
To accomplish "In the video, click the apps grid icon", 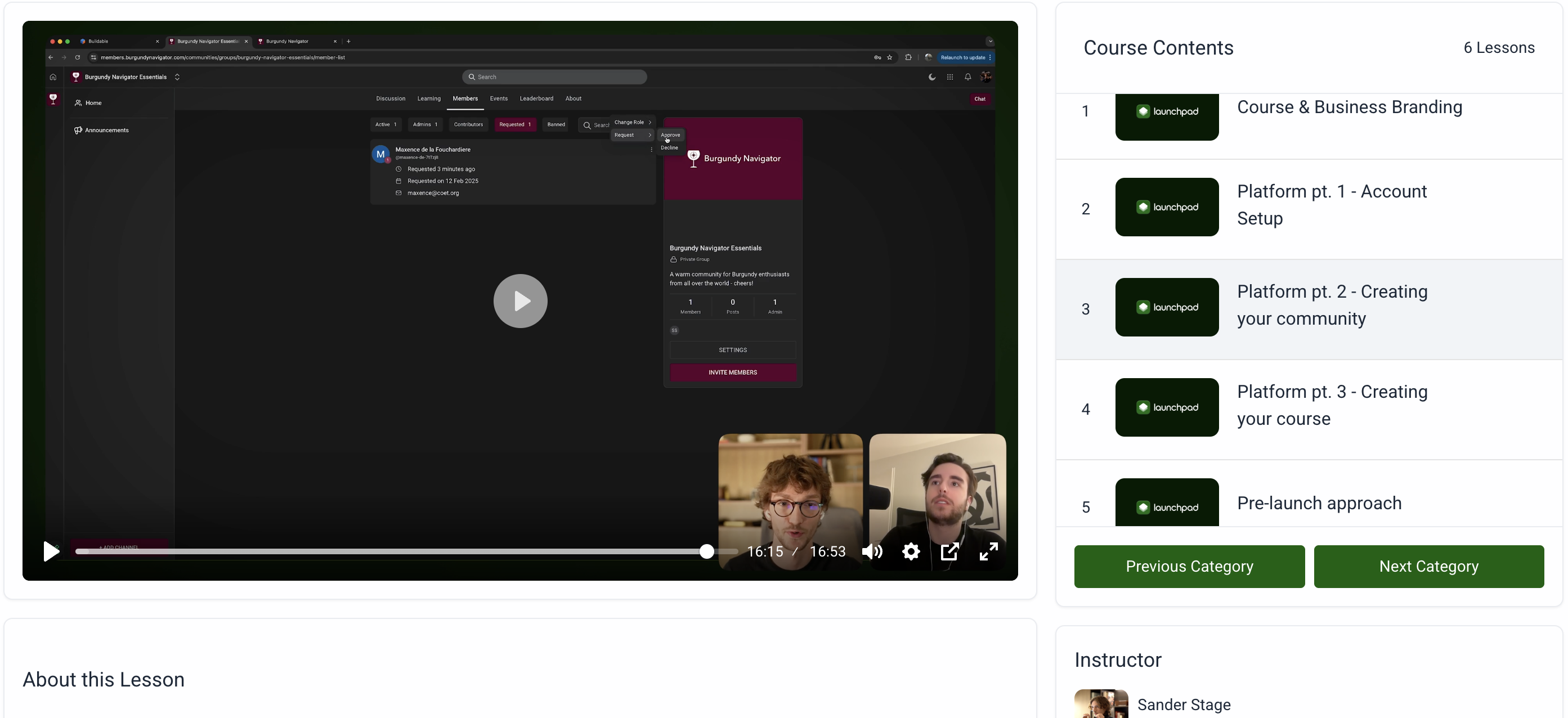I will coord(949,77).
